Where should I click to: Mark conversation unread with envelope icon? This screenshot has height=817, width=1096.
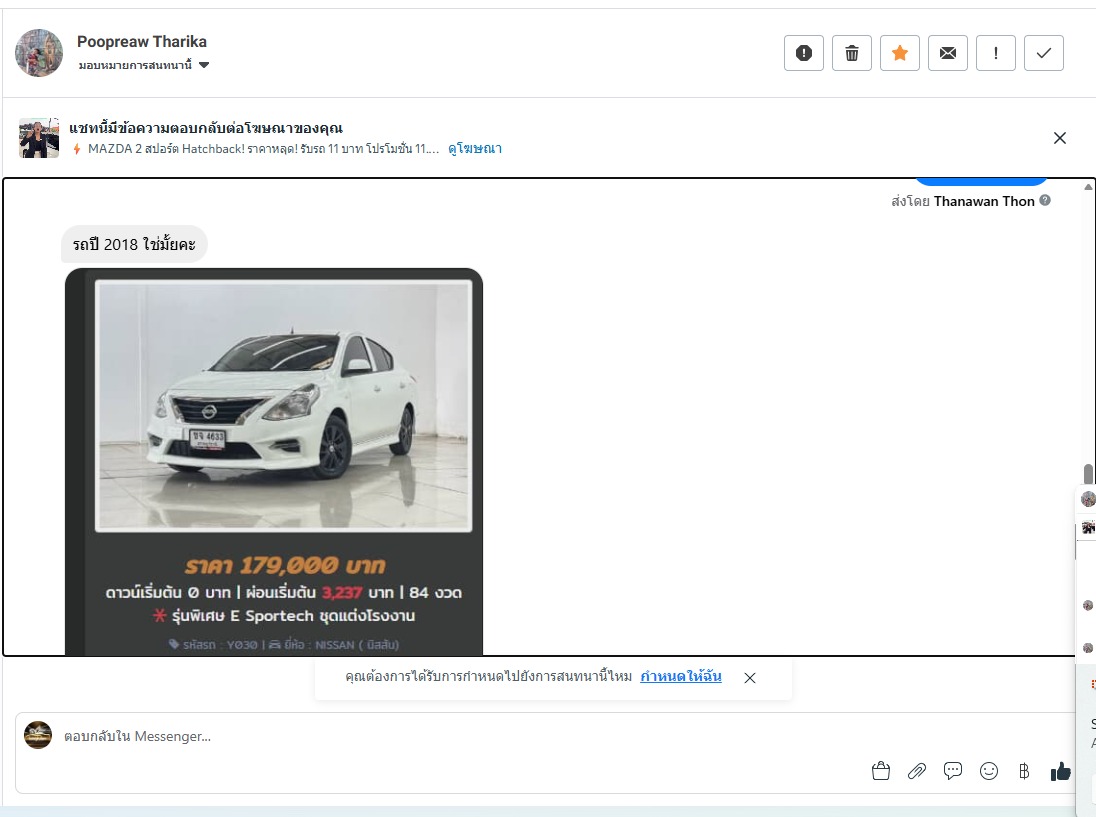pos(947,53)
